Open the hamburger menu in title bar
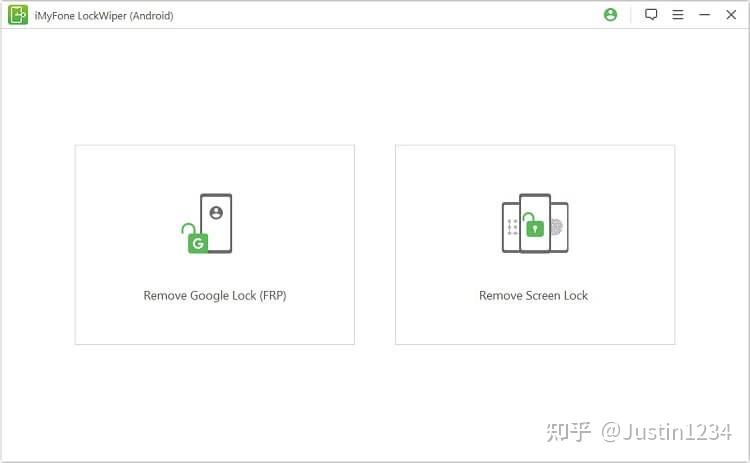750x463 pixels. tap(678, 15)
